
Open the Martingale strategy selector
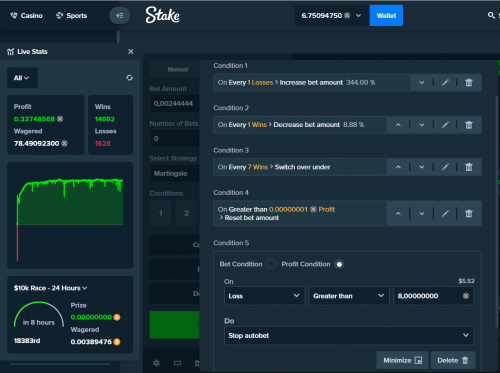[x=175, y=173]
